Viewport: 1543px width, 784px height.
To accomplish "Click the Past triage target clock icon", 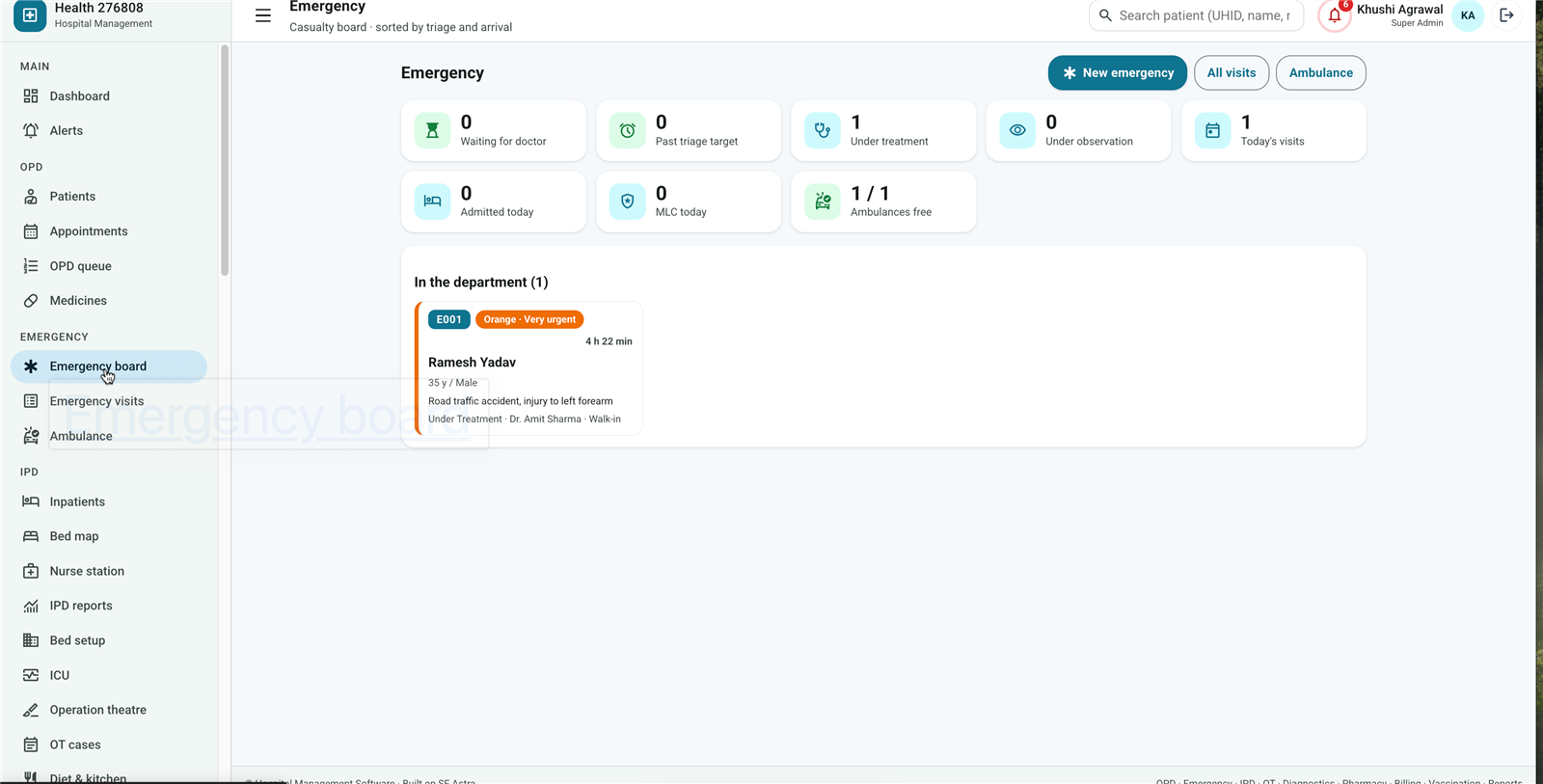I will point(627,130).
